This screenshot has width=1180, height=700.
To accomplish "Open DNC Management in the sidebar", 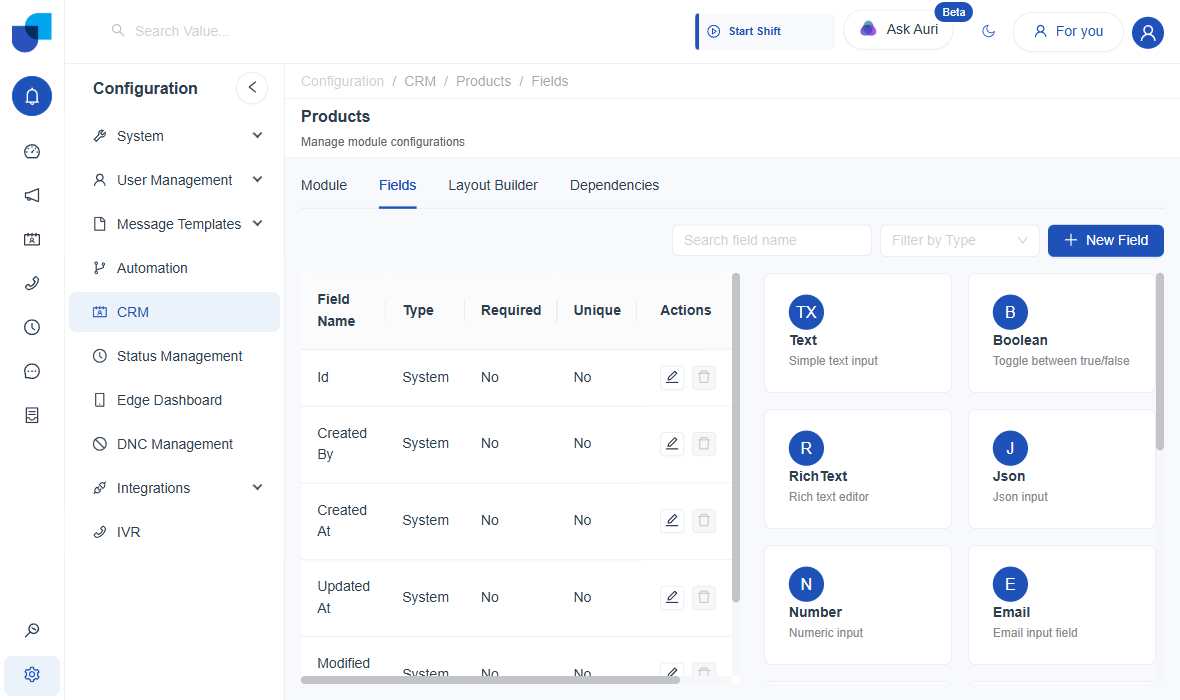I will pos(175,444).
